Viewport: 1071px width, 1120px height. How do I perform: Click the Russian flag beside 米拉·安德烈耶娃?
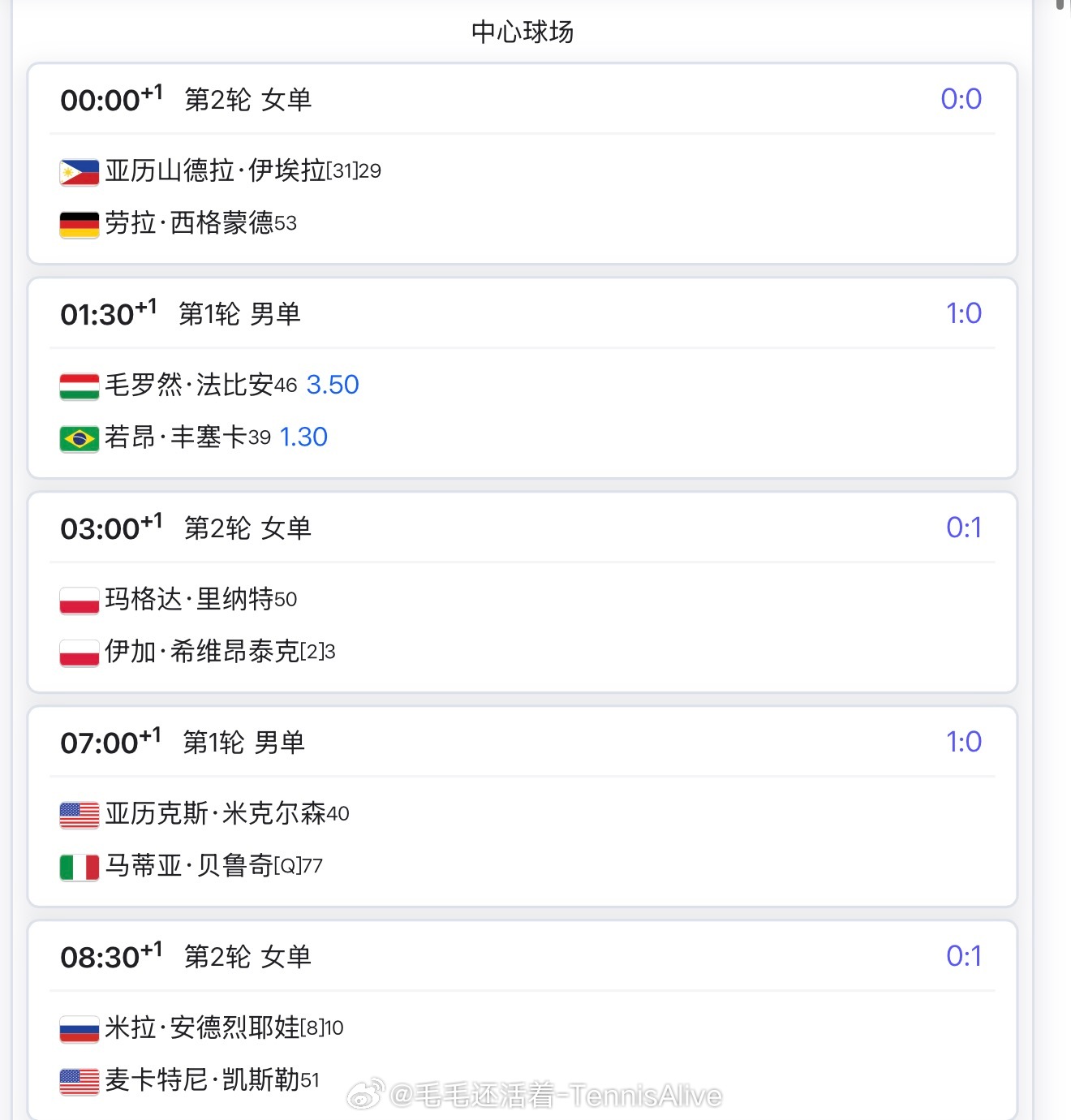[80, 1028]
